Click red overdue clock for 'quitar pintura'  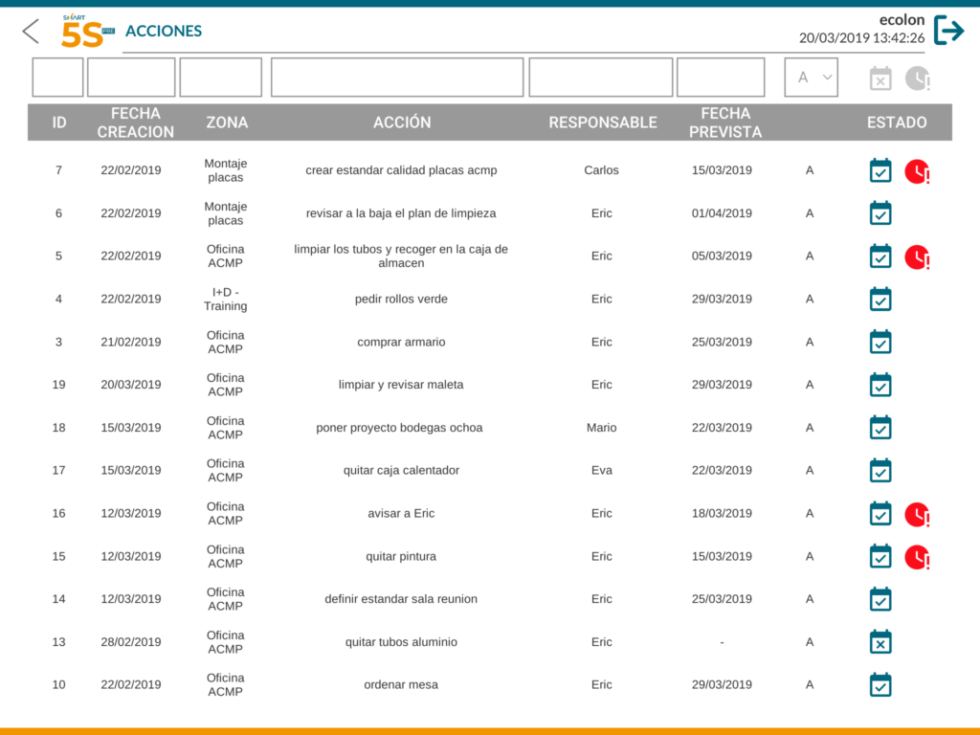pos(917,557)
